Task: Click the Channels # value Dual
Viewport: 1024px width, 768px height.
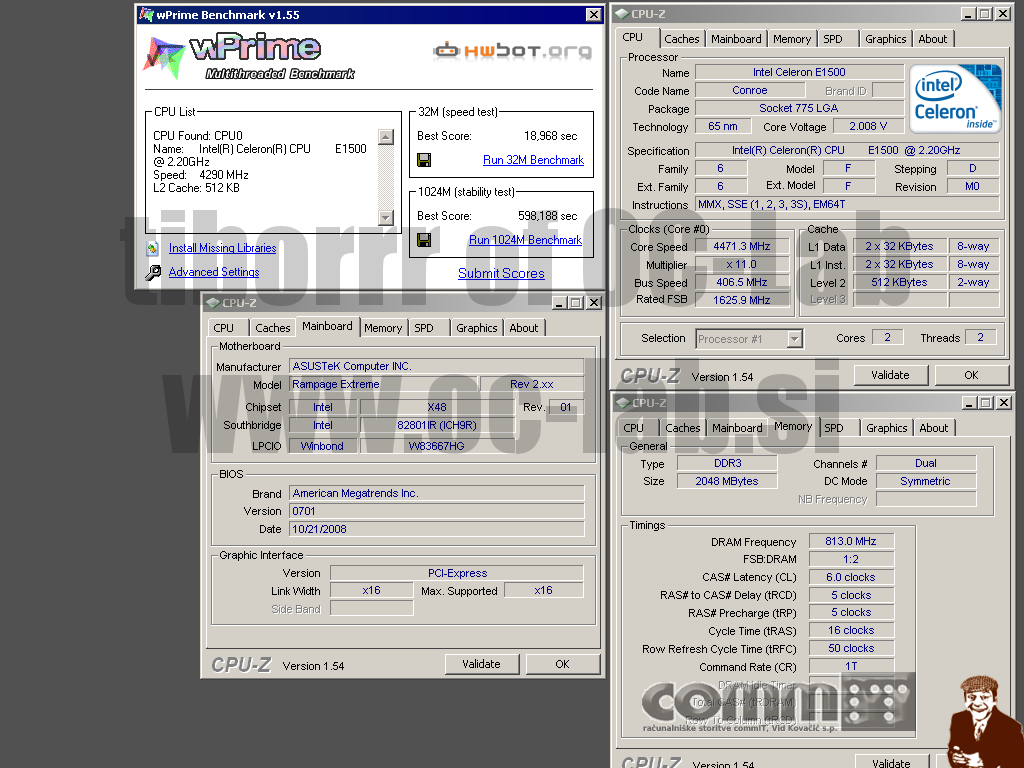Action: click(x=926, y=463)
